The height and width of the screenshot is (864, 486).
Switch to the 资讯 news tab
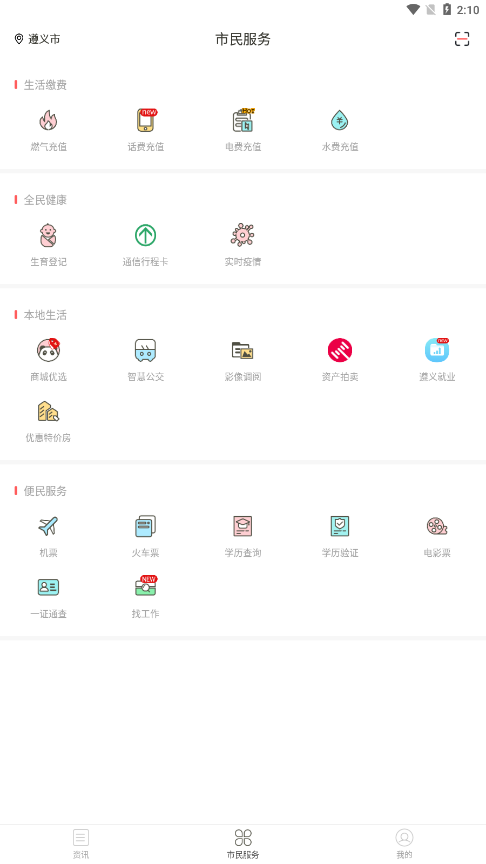click(x=81, y=844)
